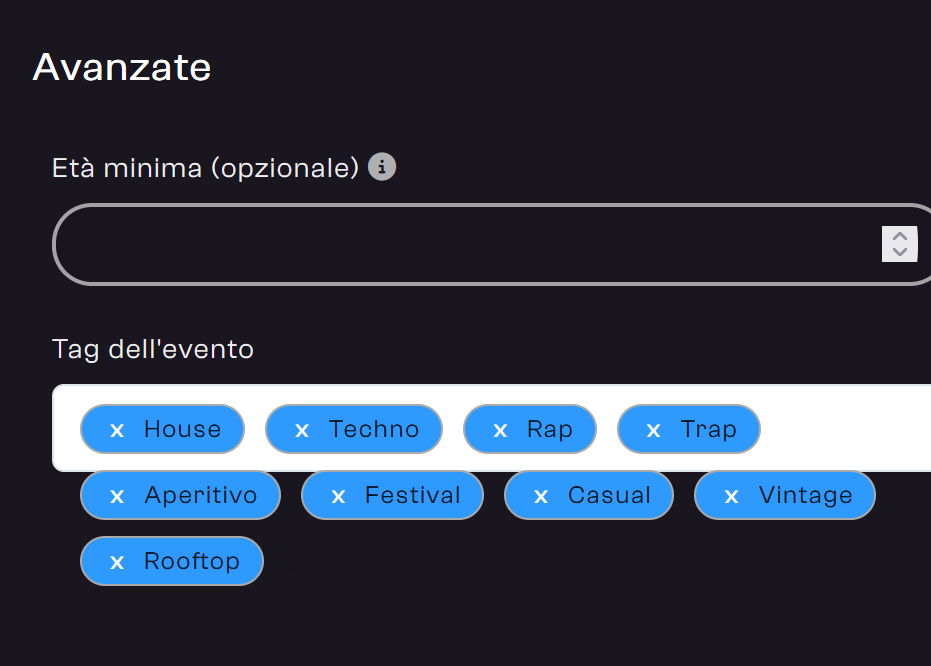Increase minimum age with up arrow
The image size is (931, 666).
(x=900, y=237)
